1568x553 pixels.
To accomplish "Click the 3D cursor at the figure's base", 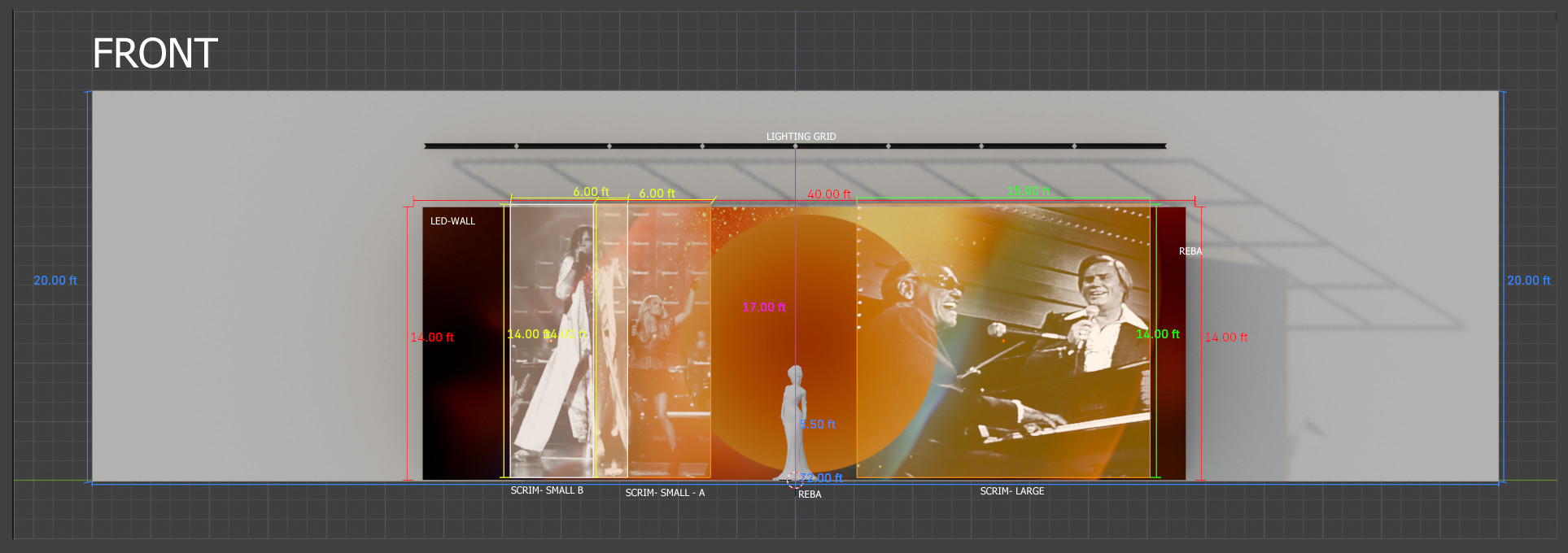I will point(795,480).
